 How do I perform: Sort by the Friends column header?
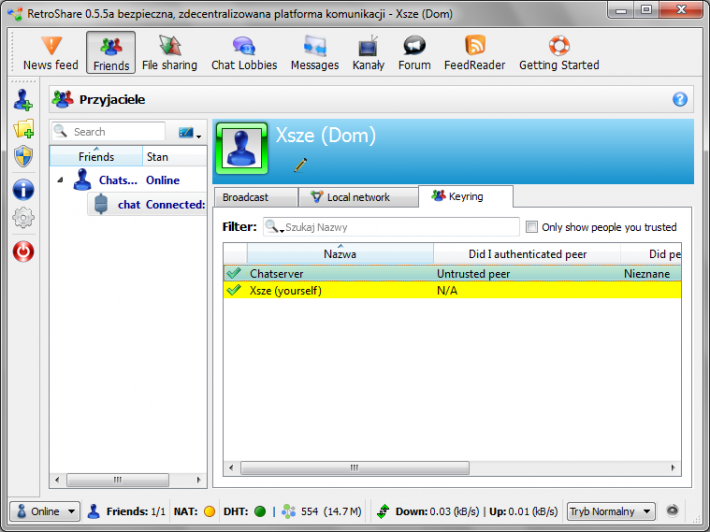coord(96,157)
